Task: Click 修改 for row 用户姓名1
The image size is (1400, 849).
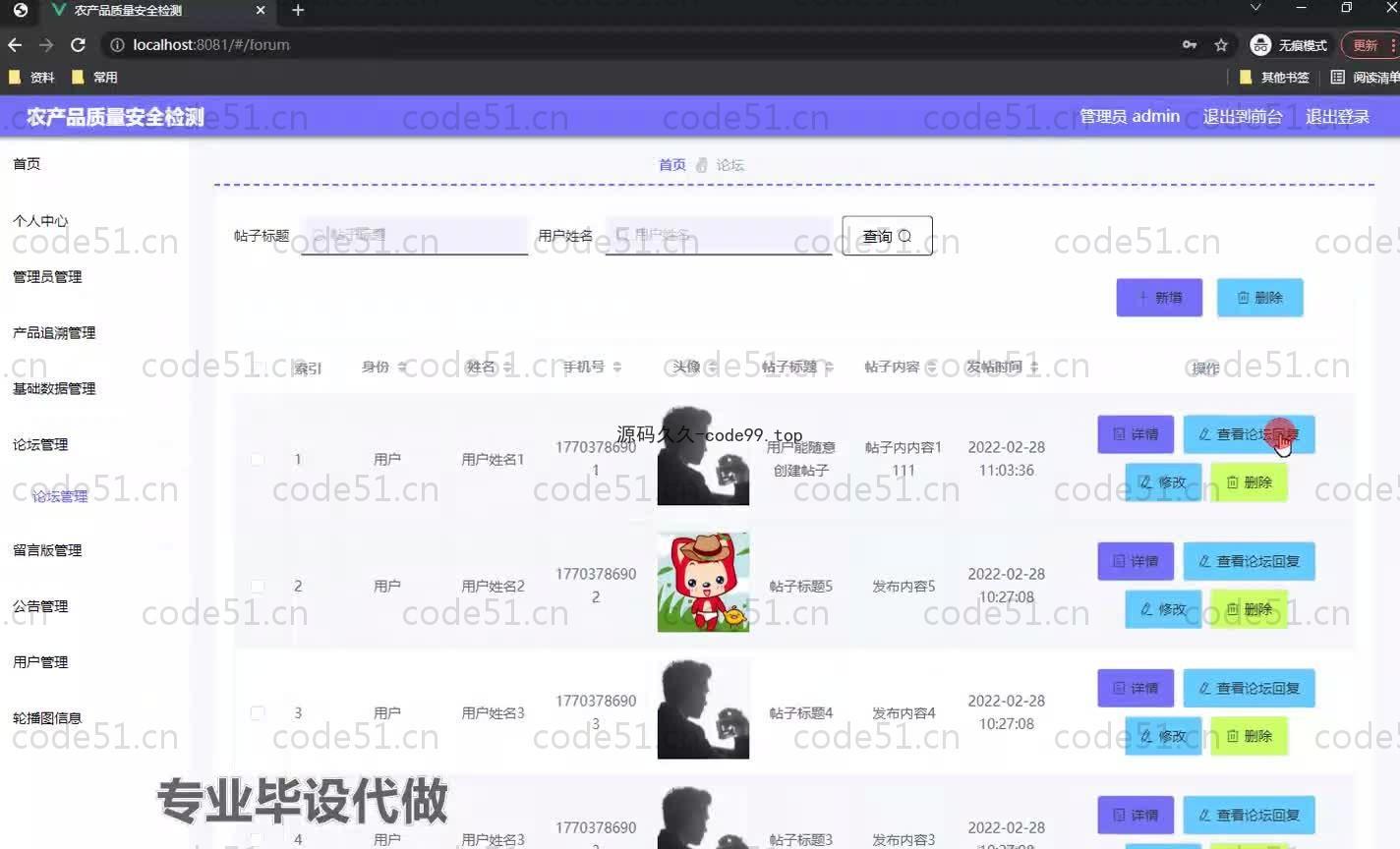Action: 1163,482
